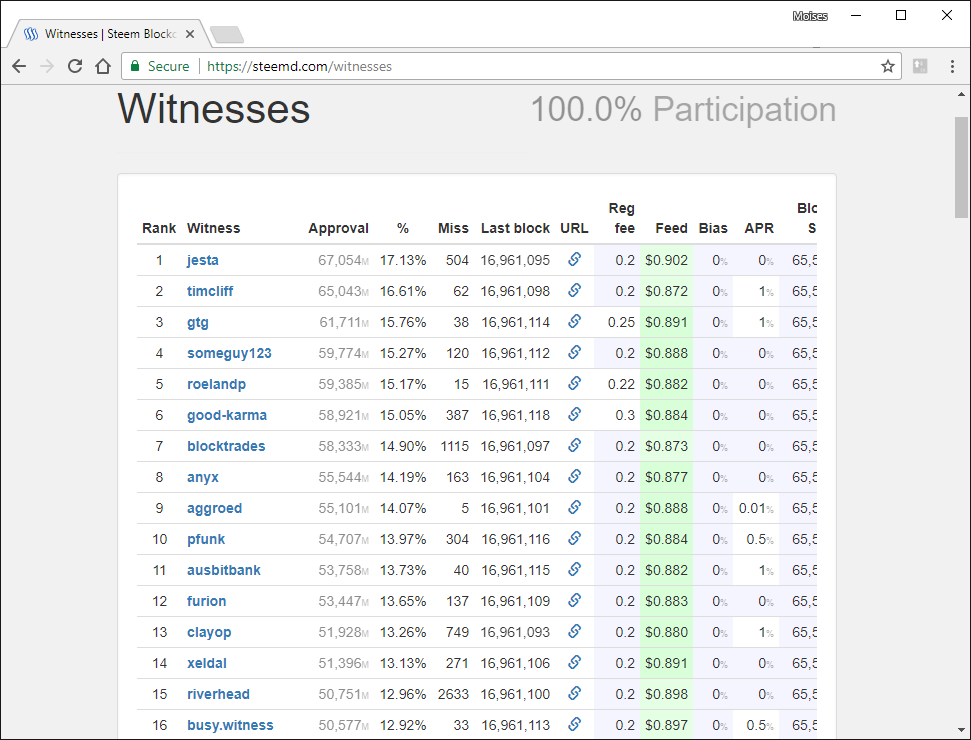Image resolution: width=971 pixels, height=740 pixels.
Task: Click the Witness column header
Action: click(213, 229)
